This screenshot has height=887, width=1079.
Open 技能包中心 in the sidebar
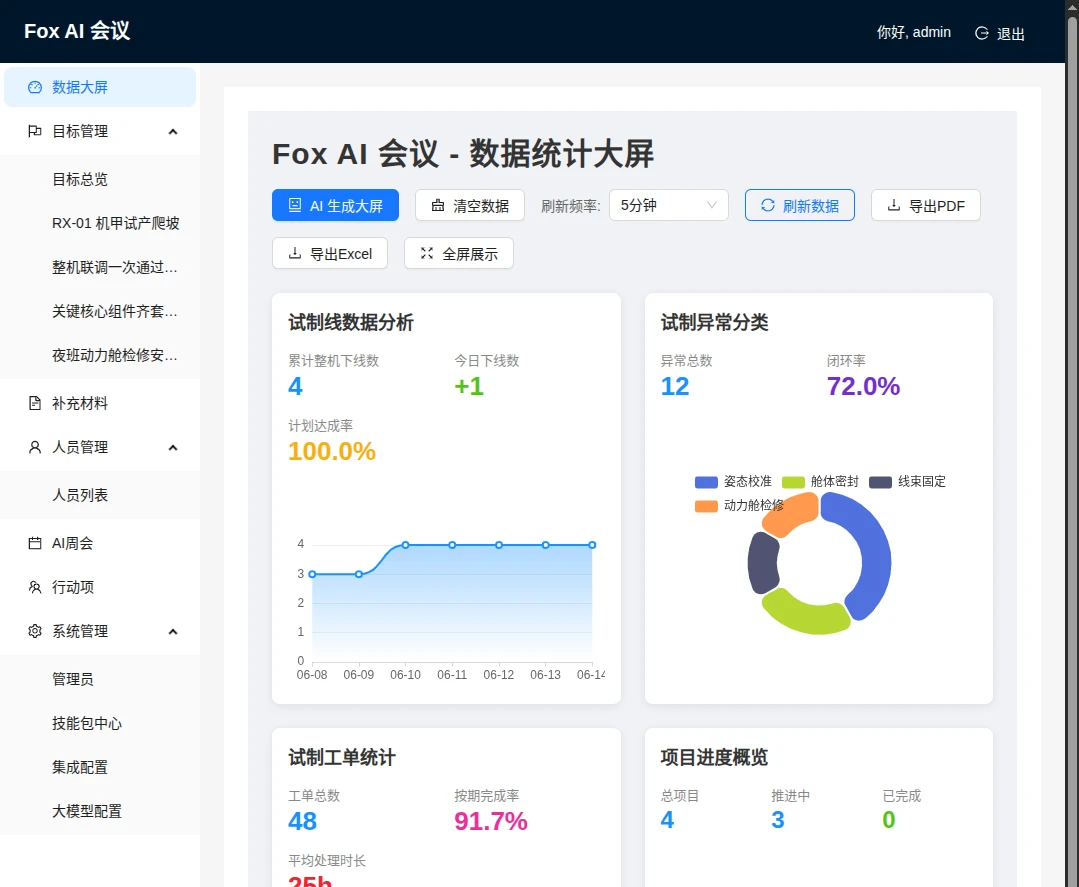pyautogui.click(x=100, y=724)
